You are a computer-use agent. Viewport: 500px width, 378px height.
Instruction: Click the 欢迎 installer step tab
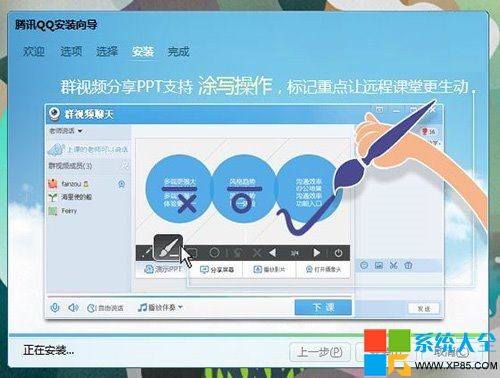[34, 52]
